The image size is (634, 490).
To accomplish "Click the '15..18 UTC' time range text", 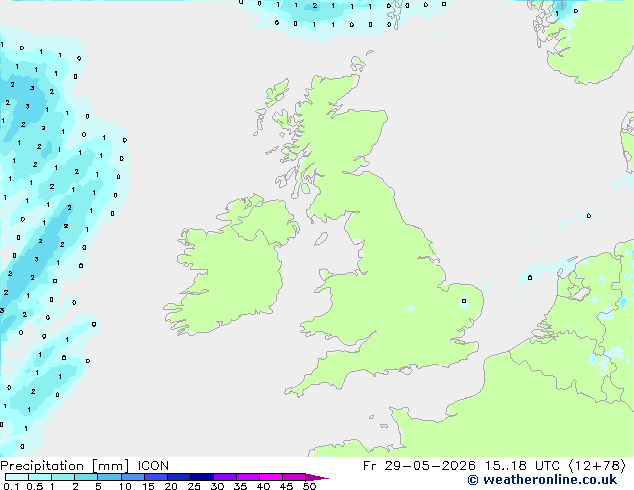I will [522, 466].
